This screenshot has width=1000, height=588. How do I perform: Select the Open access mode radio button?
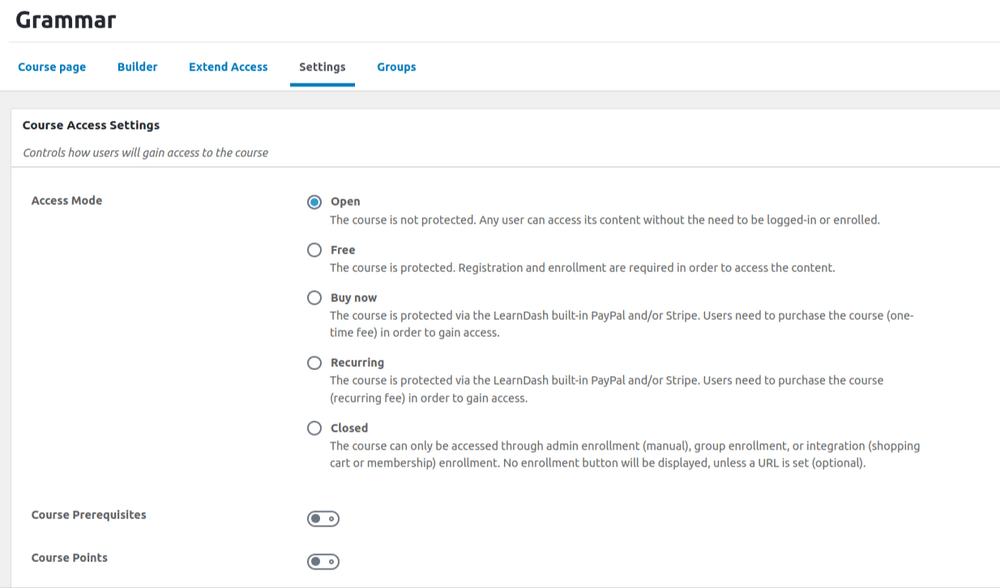(315, 202)
